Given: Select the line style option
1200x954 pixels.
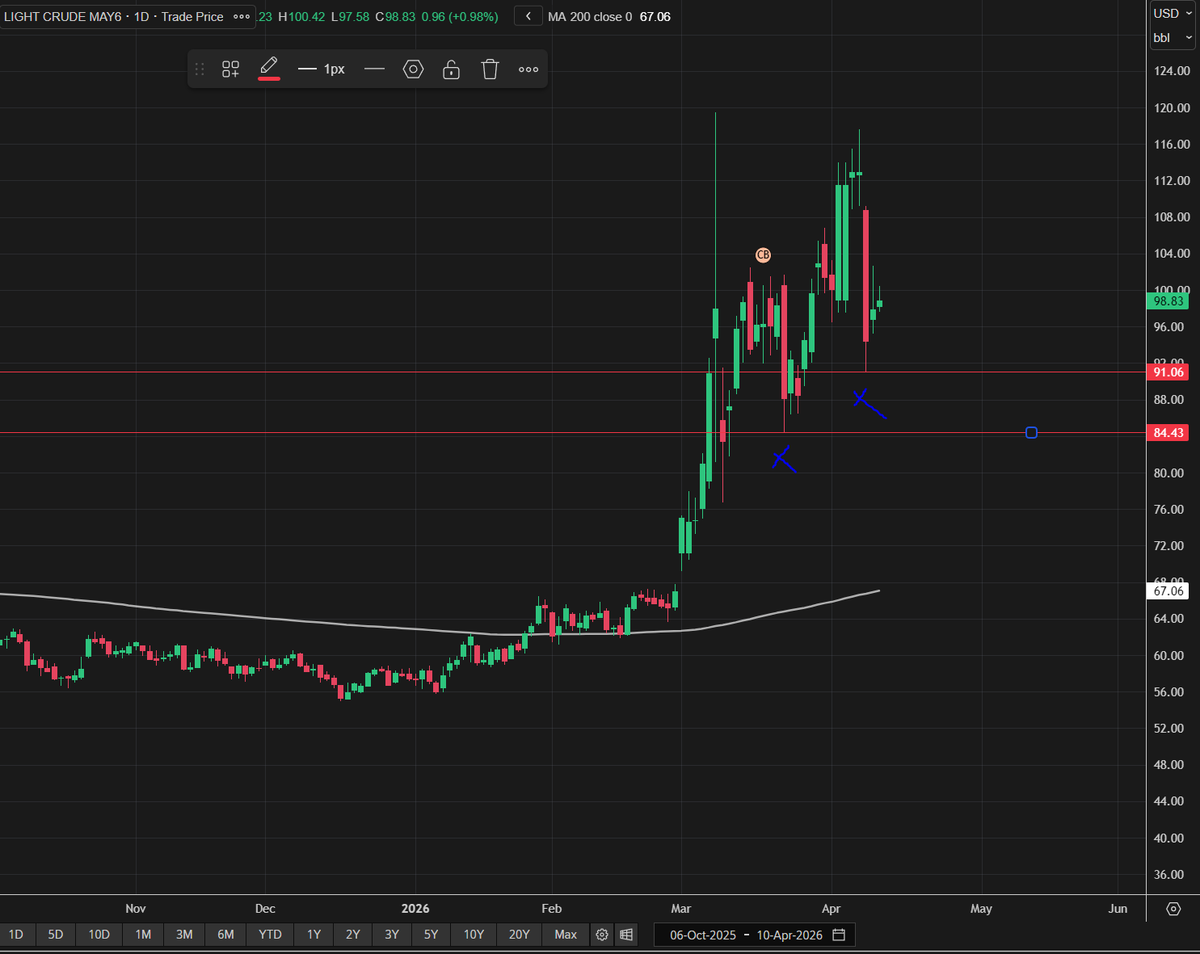Looking at the screenshot, I should (375, 69).
